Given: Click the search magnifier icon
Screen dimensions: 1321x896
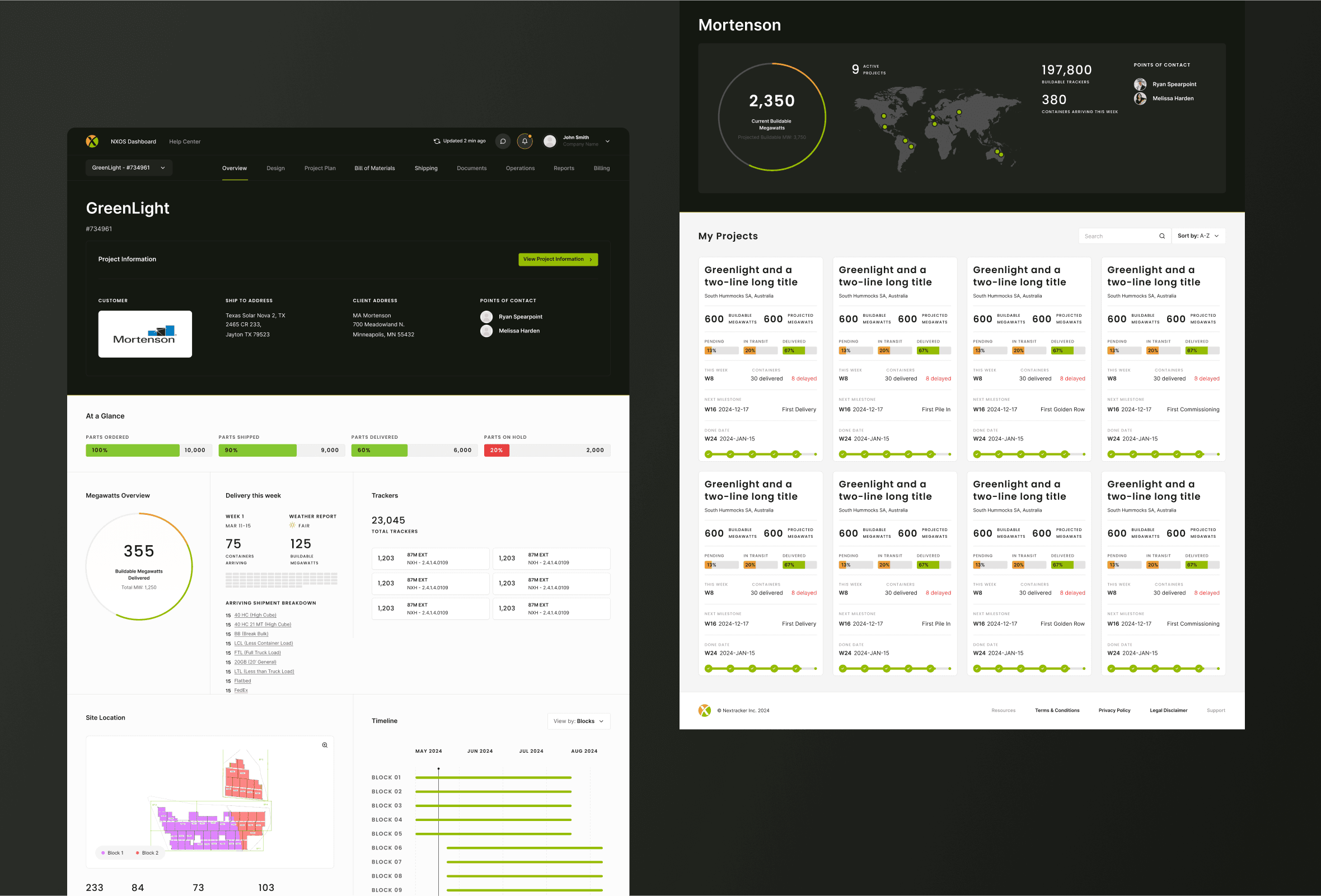Looking at the screenshot, I should [1162, 236].
